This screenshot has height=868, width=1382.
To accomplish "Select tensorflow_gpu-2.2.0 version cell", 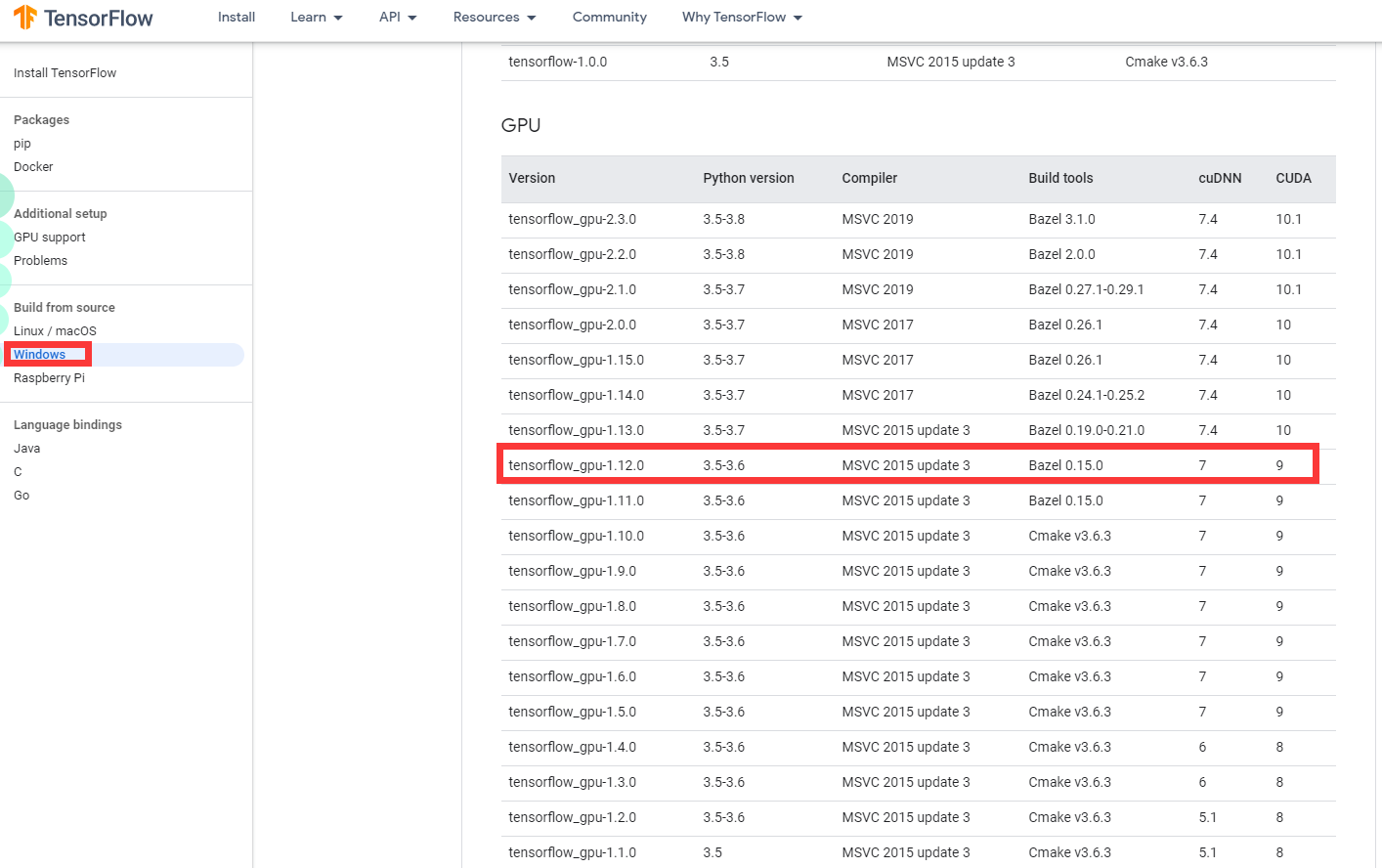I will pos(573,254).
